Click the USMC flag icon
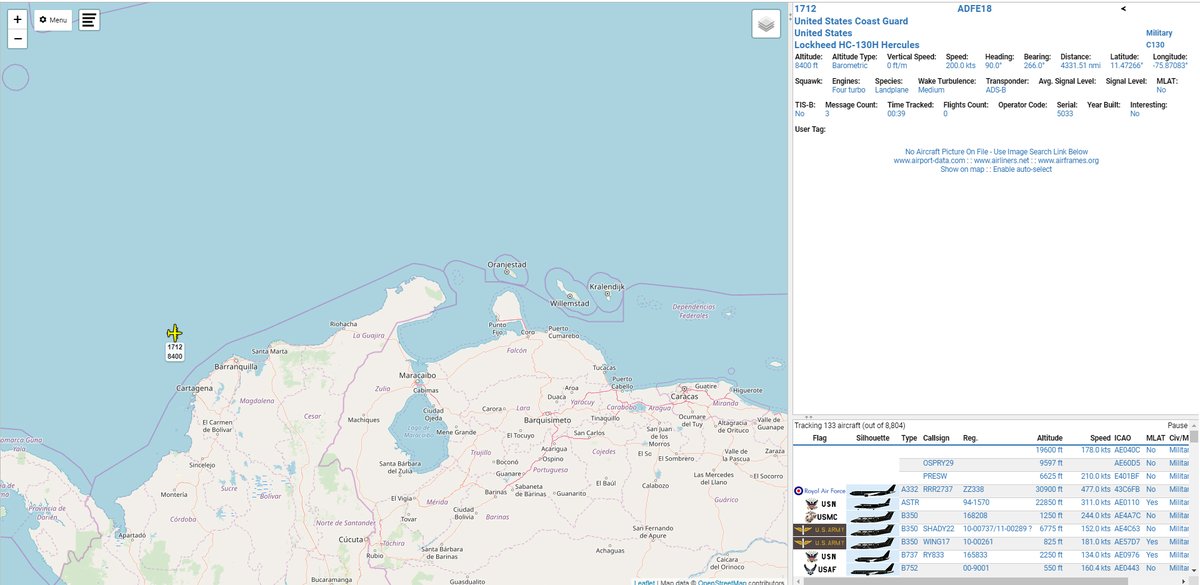This screenshot has width=1200, height=585. pyautogui.click(x=820, y=516)
